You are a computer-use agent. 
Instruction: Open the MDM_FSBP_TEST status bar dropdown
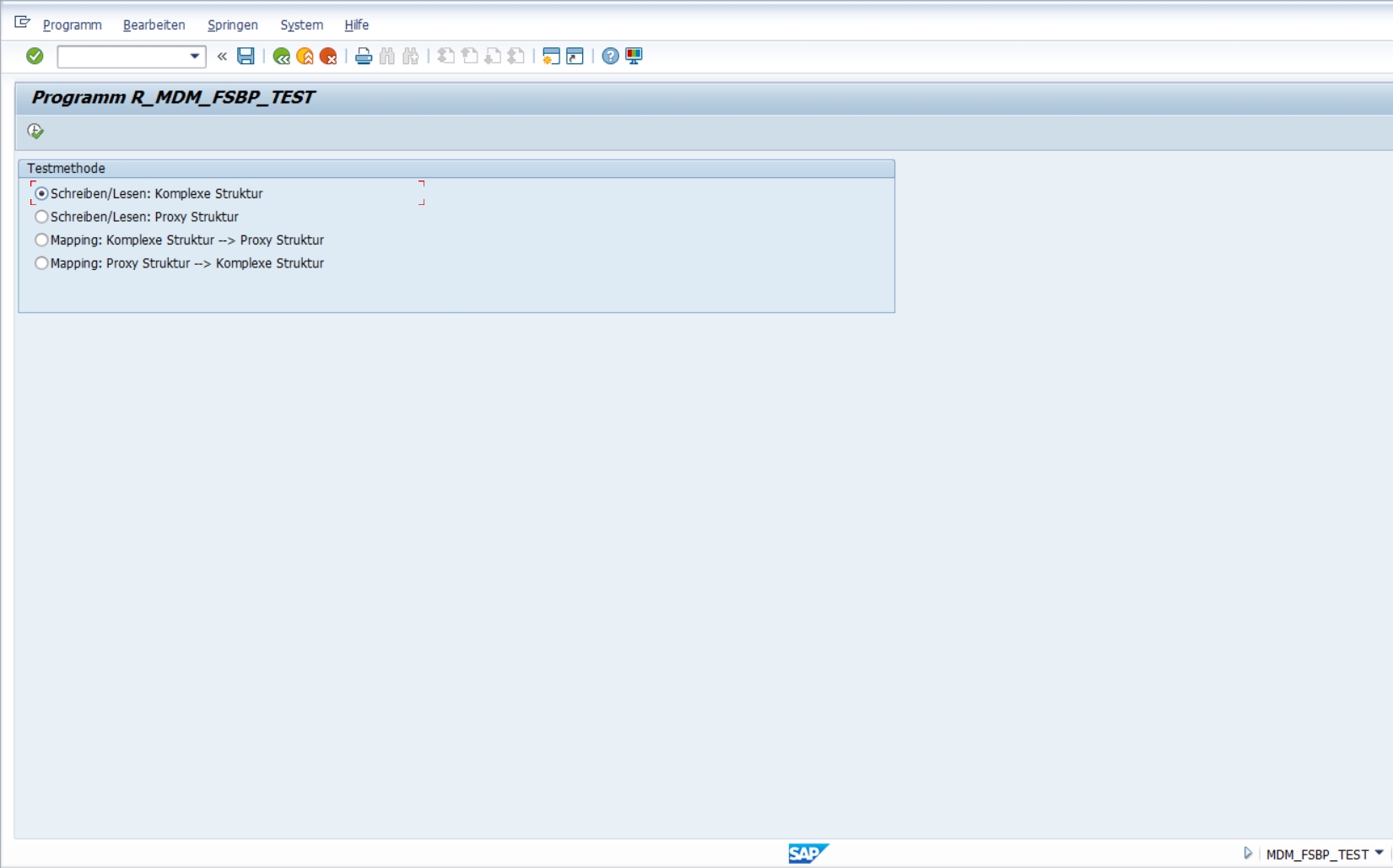[x=1379, y=853]
